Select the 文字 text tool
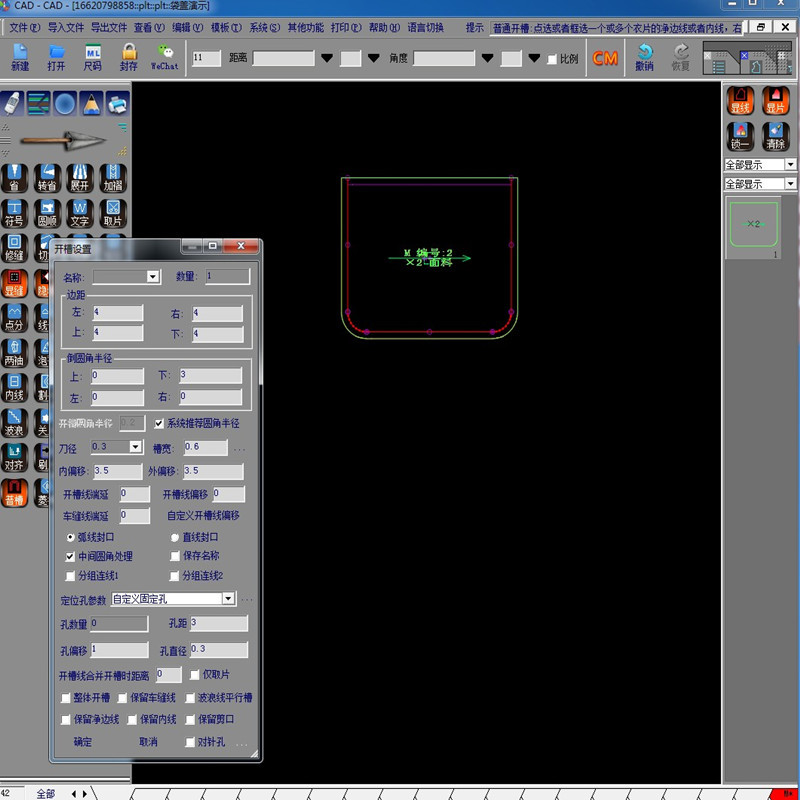Image resolution: width=800 pixels, height=800 pixels. pyautogui.click(x=80, y=211)
